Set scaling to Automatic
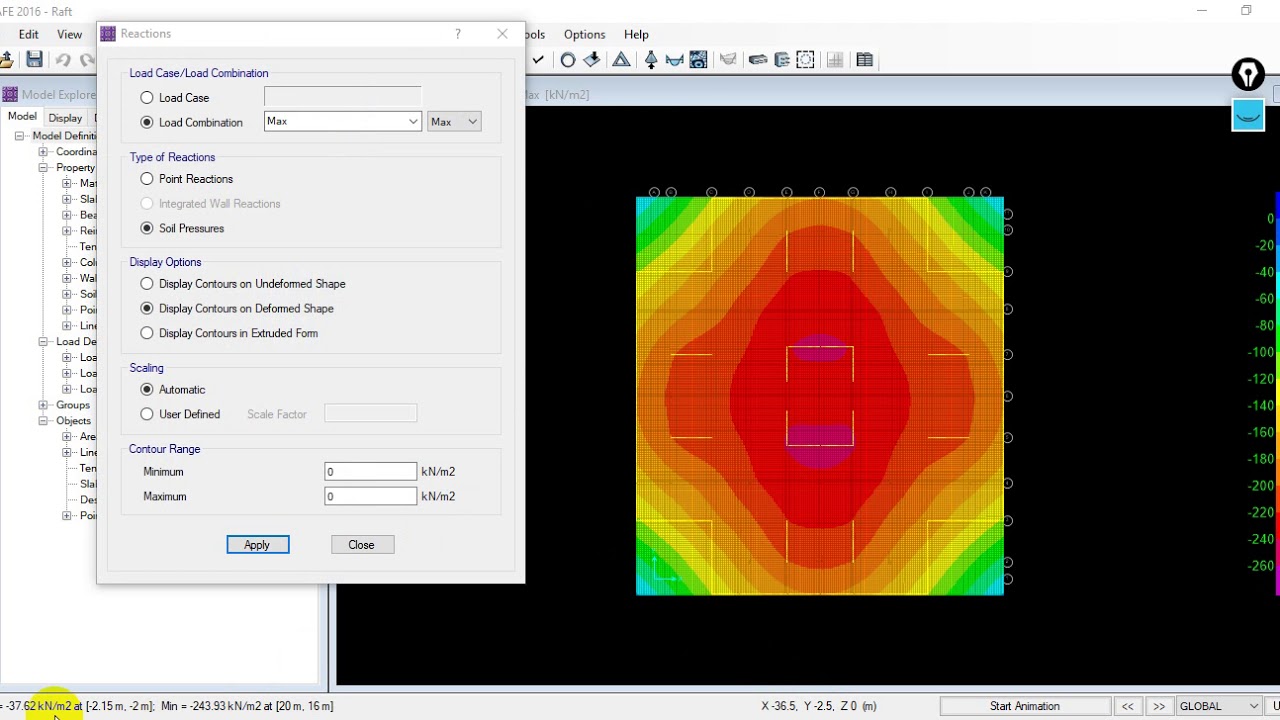 click(x=147, y=390)
